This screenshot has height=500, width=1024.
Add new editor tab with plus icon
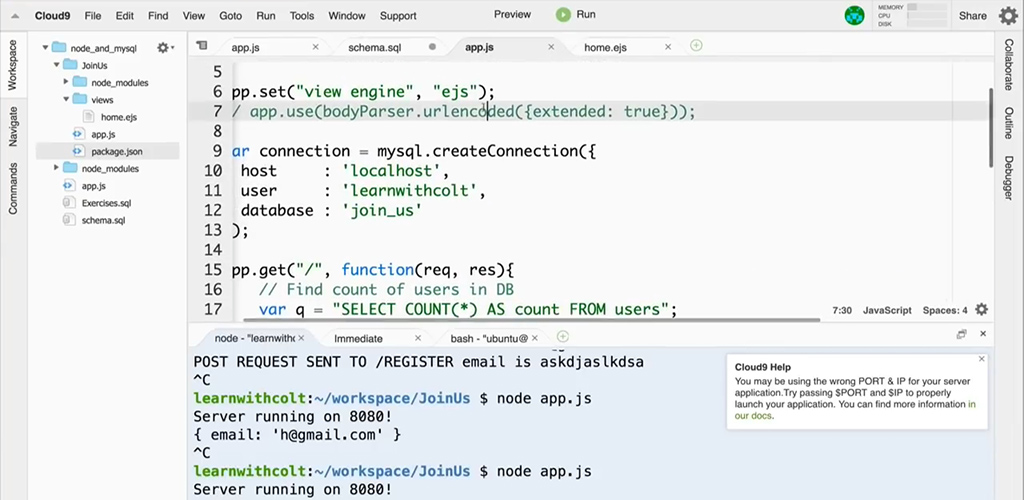click(696, 46)
